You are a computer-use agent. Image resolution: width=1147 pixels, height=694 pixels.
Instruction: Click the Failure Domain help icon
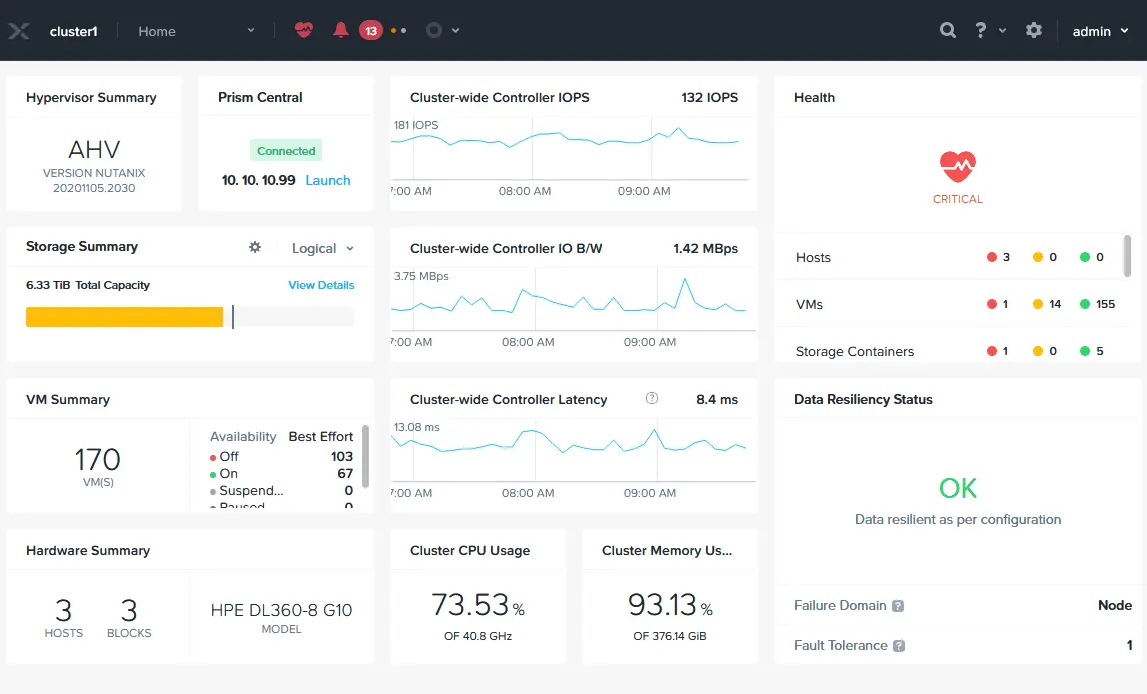click(x=898, y=606)
